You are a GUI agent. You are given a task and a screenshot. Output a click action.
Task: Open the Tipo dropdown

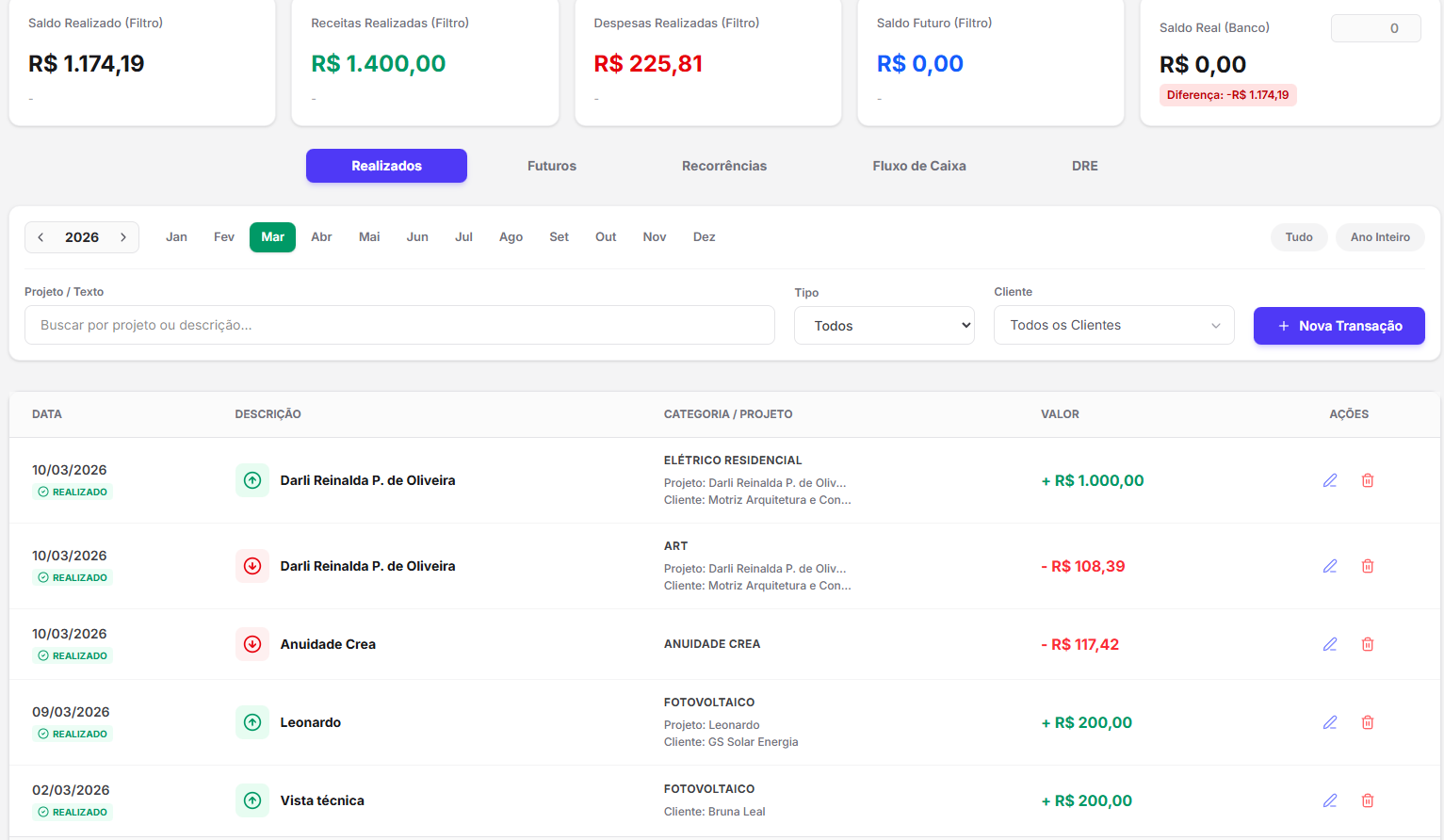tap(884, 326)
